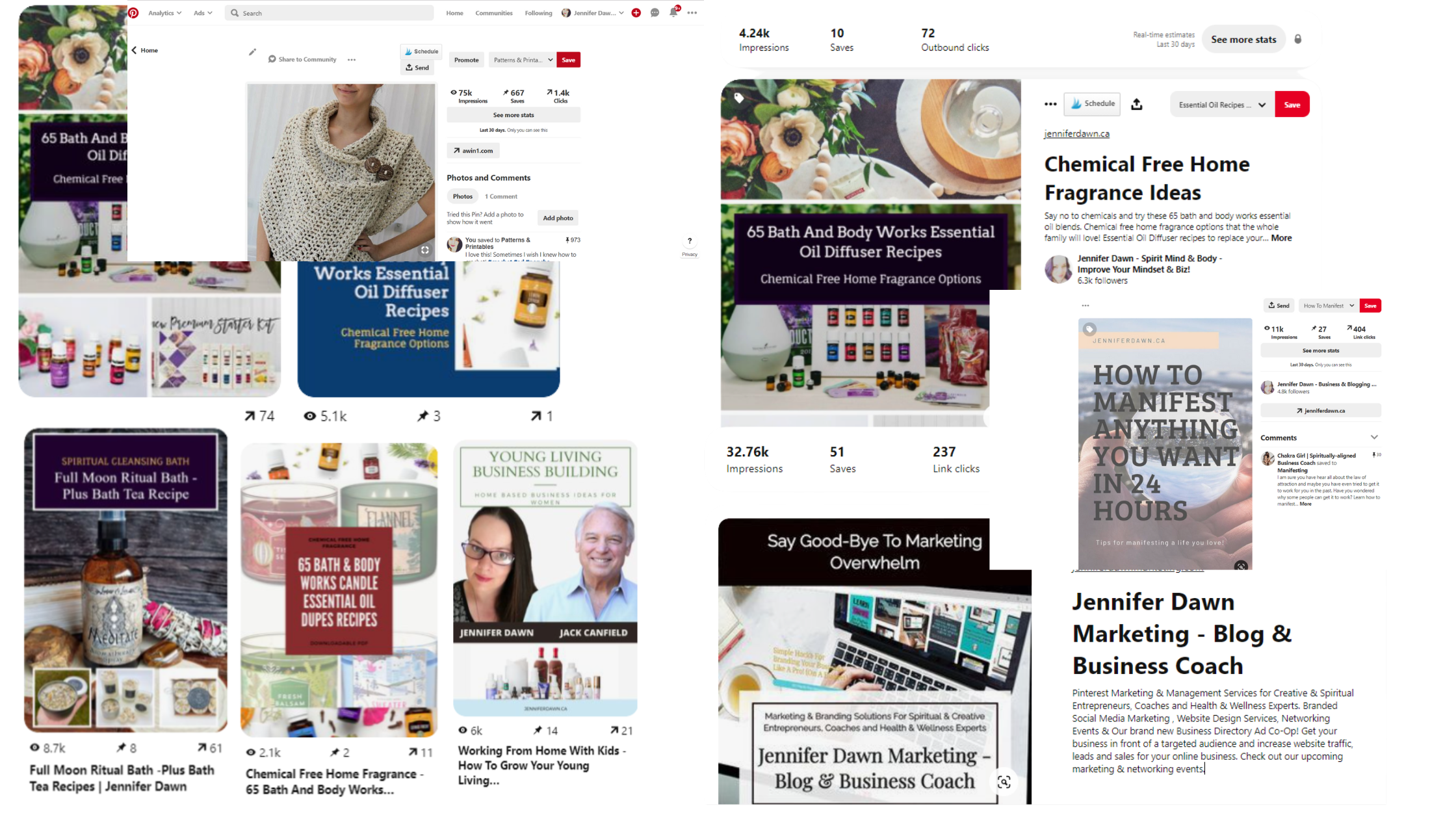
Task: Switch to the 1 Comment tab
Action: (x=501, y=196)
